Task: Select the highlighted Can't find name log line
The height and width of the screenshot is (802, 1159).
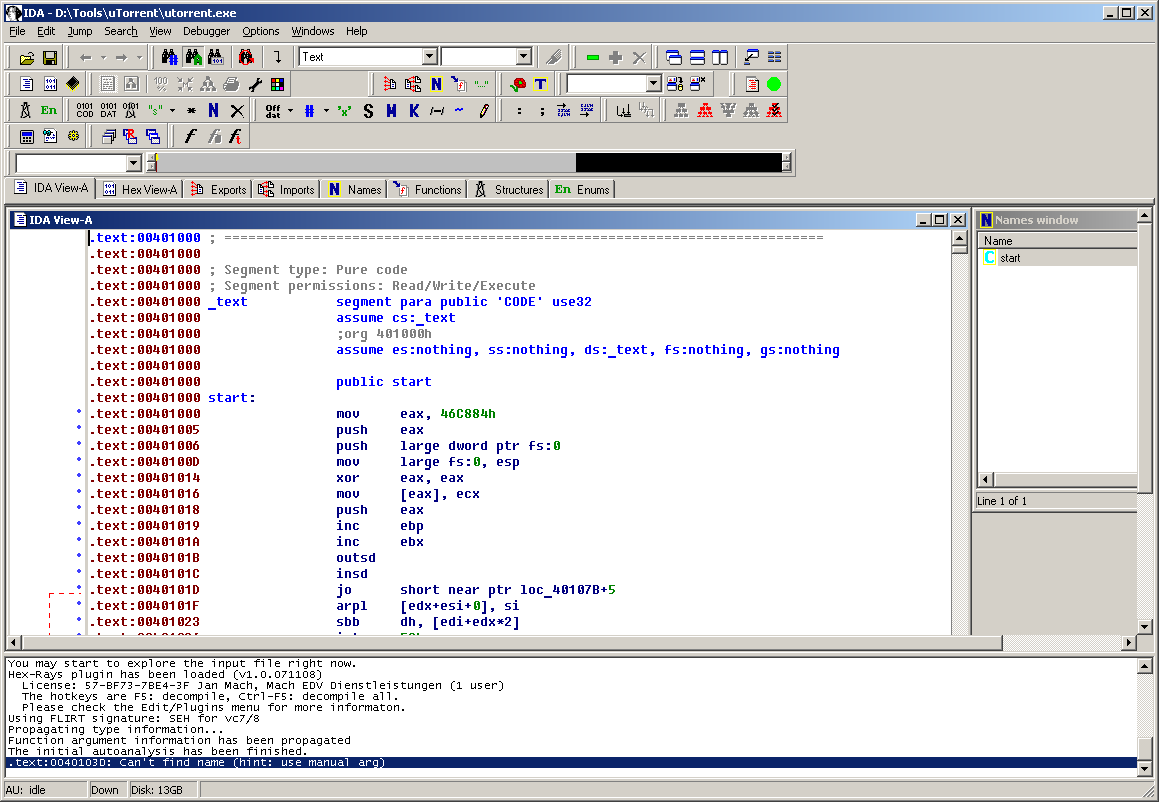Action: 571,763
